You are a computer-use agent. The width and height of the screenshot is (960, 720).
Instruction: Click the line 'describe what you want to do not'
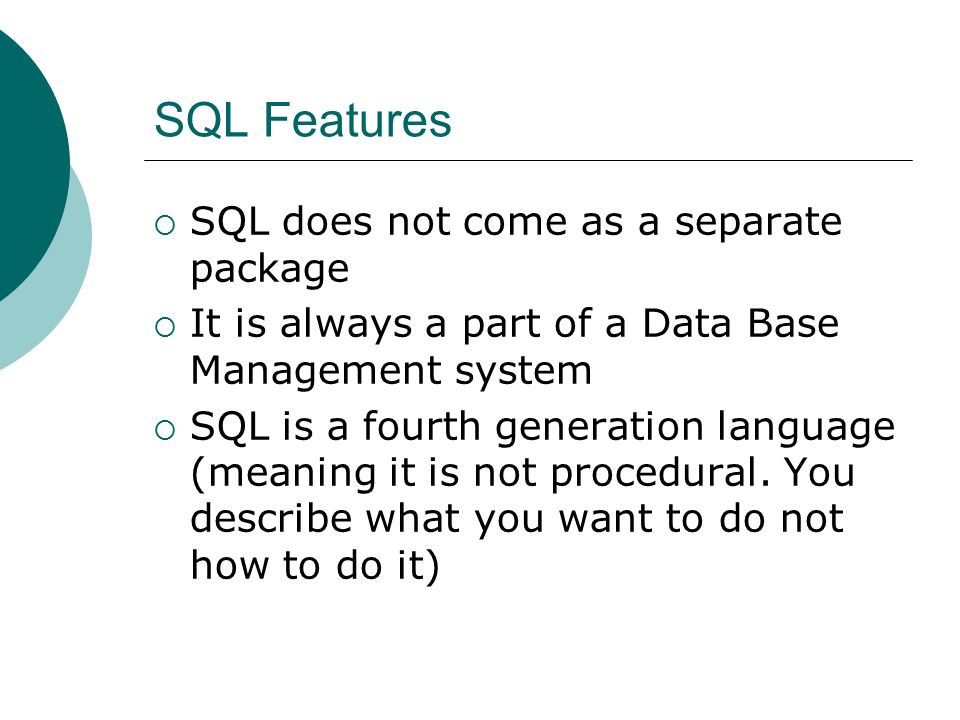517,519
